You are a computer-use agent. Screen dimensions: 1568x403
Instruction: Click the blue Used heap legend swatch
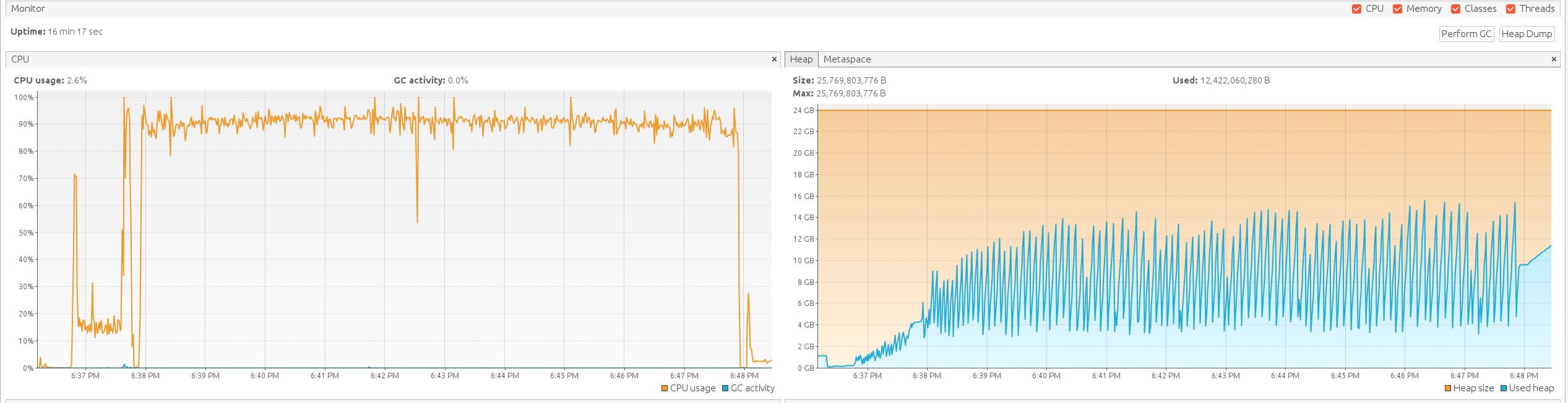[1504, 388]
